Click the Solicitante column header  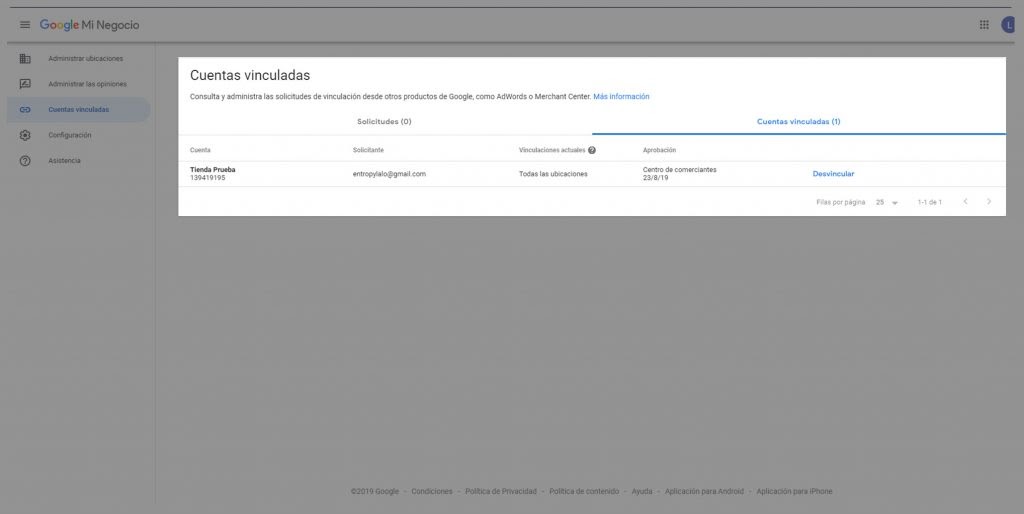368,150
